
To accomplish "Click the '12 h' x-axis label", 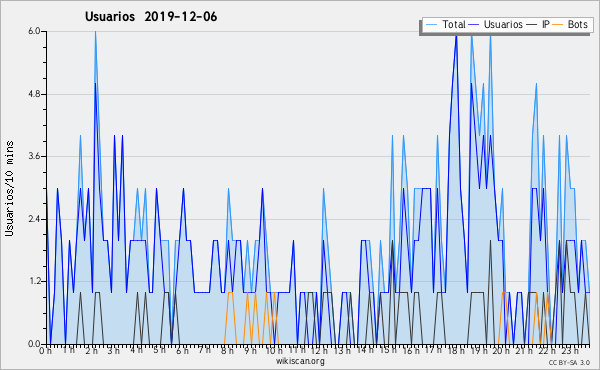I will point(319,350).
